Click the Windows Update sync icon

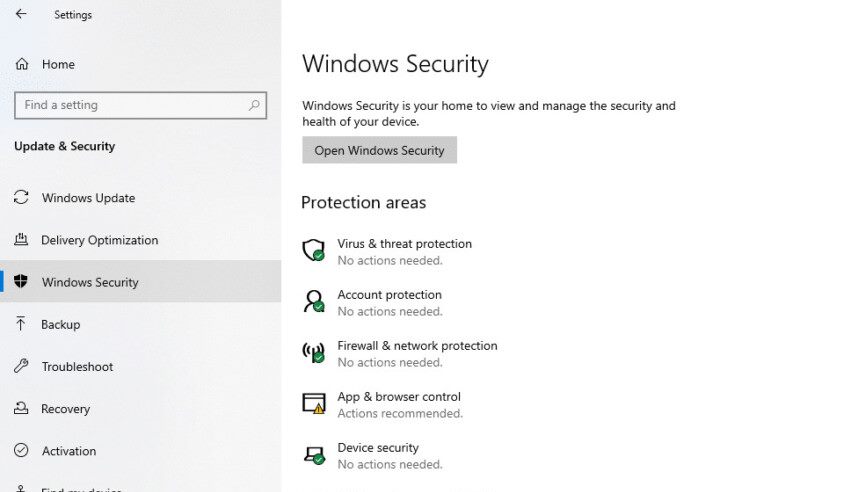[x=21, y=197]
